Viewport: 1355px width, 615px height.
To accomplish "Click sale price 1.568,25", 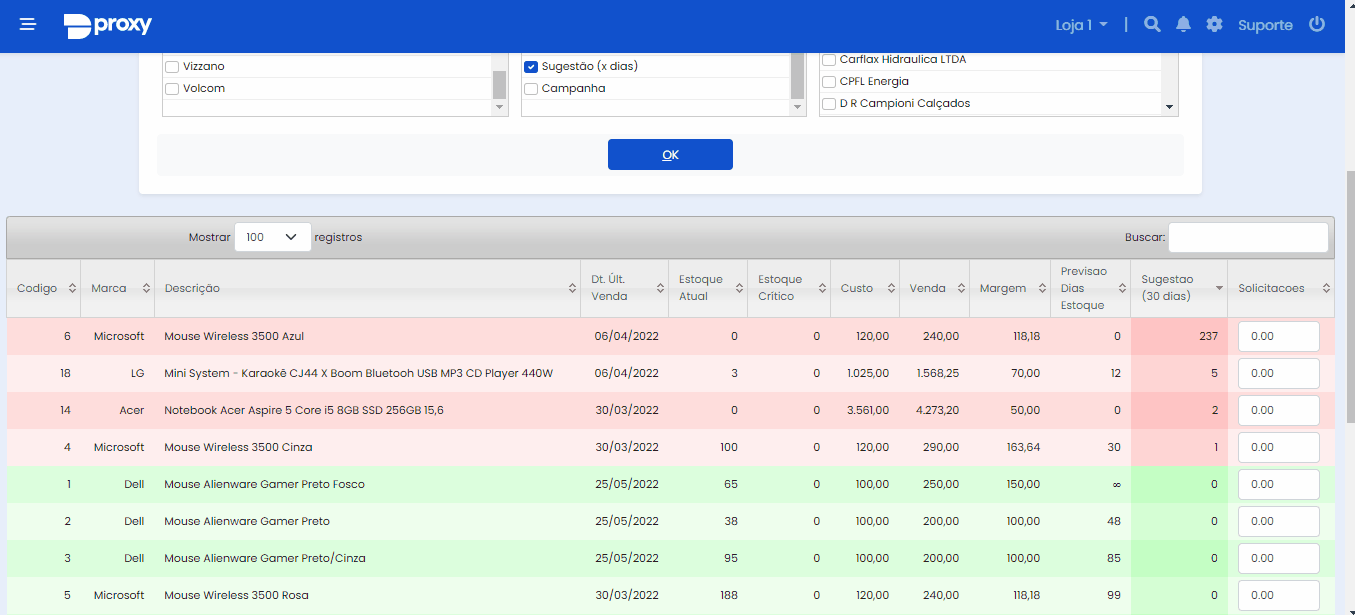I will tap(938, 373).
